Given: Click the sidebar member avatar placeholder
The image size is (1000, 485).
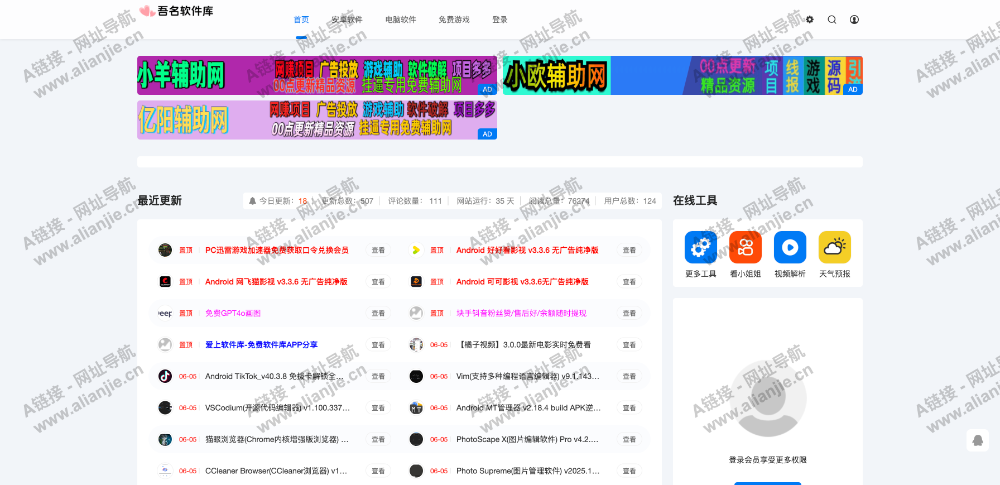Looking at the screenshot, I should 768,399.
